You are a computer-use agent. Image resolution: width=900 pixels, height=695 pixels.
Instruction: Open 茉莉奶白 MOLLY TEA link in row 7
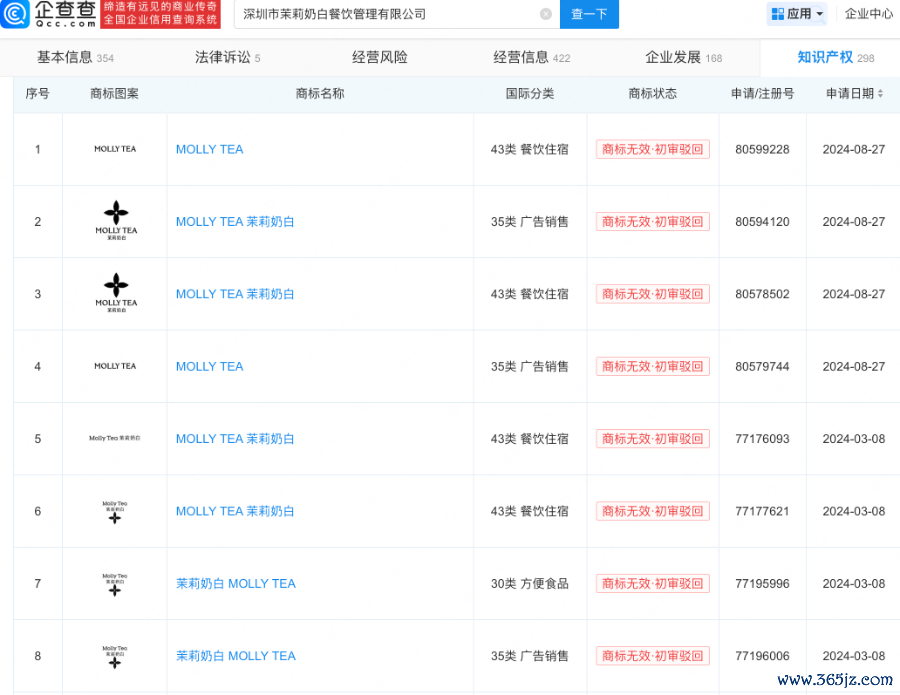[235, 584]
